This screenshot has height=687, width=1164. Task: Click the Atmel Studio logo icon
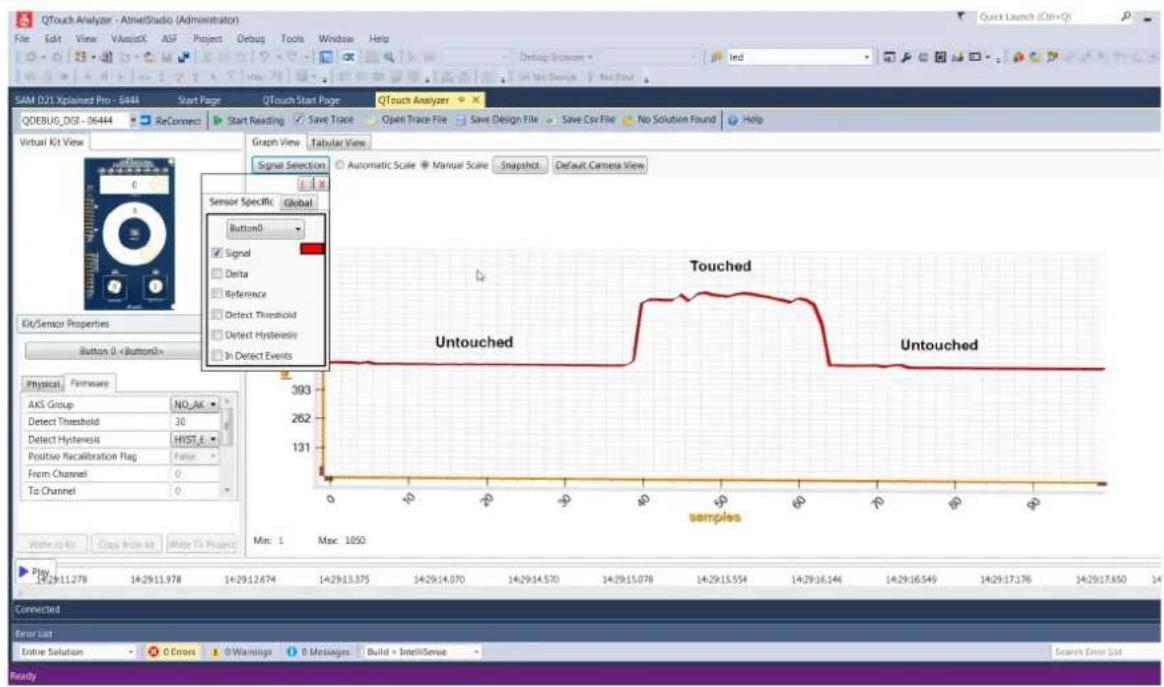(x=24, y=19)
